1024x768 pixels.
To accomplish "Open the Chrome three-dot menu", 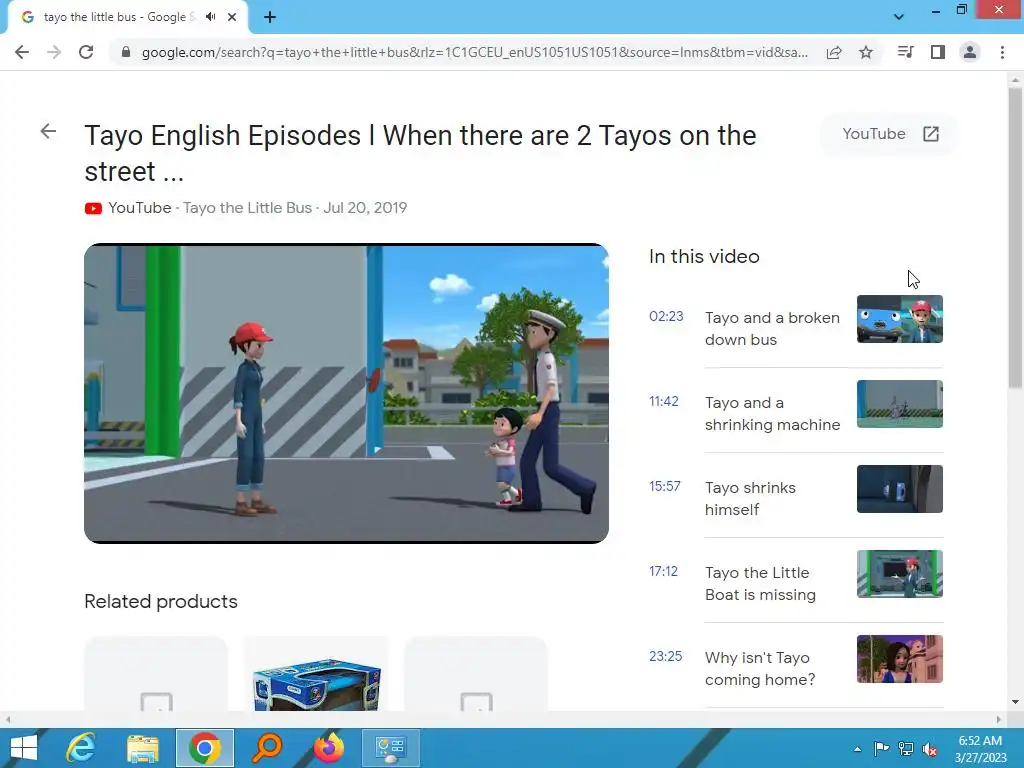I will [1002, 52].
